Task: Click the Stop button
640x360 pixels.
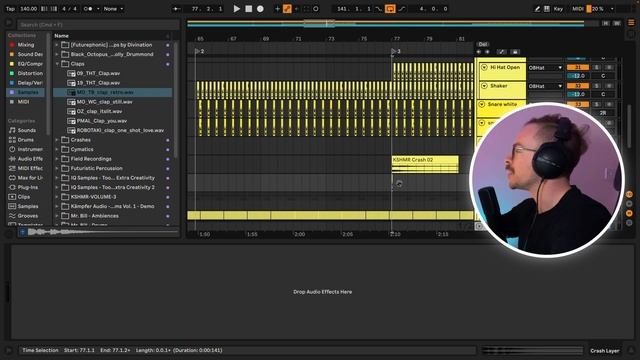Action: (x=248, y=9)
